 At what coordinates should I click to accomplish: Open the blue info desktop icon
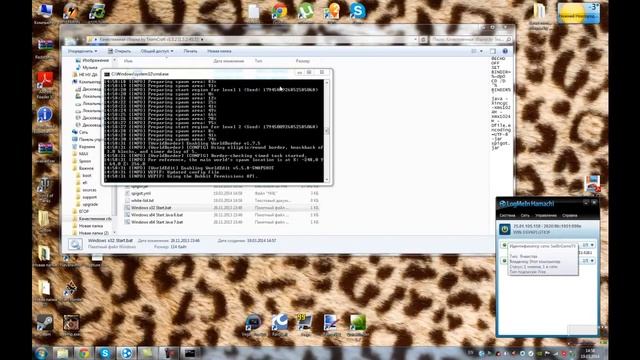click(44, 117)
